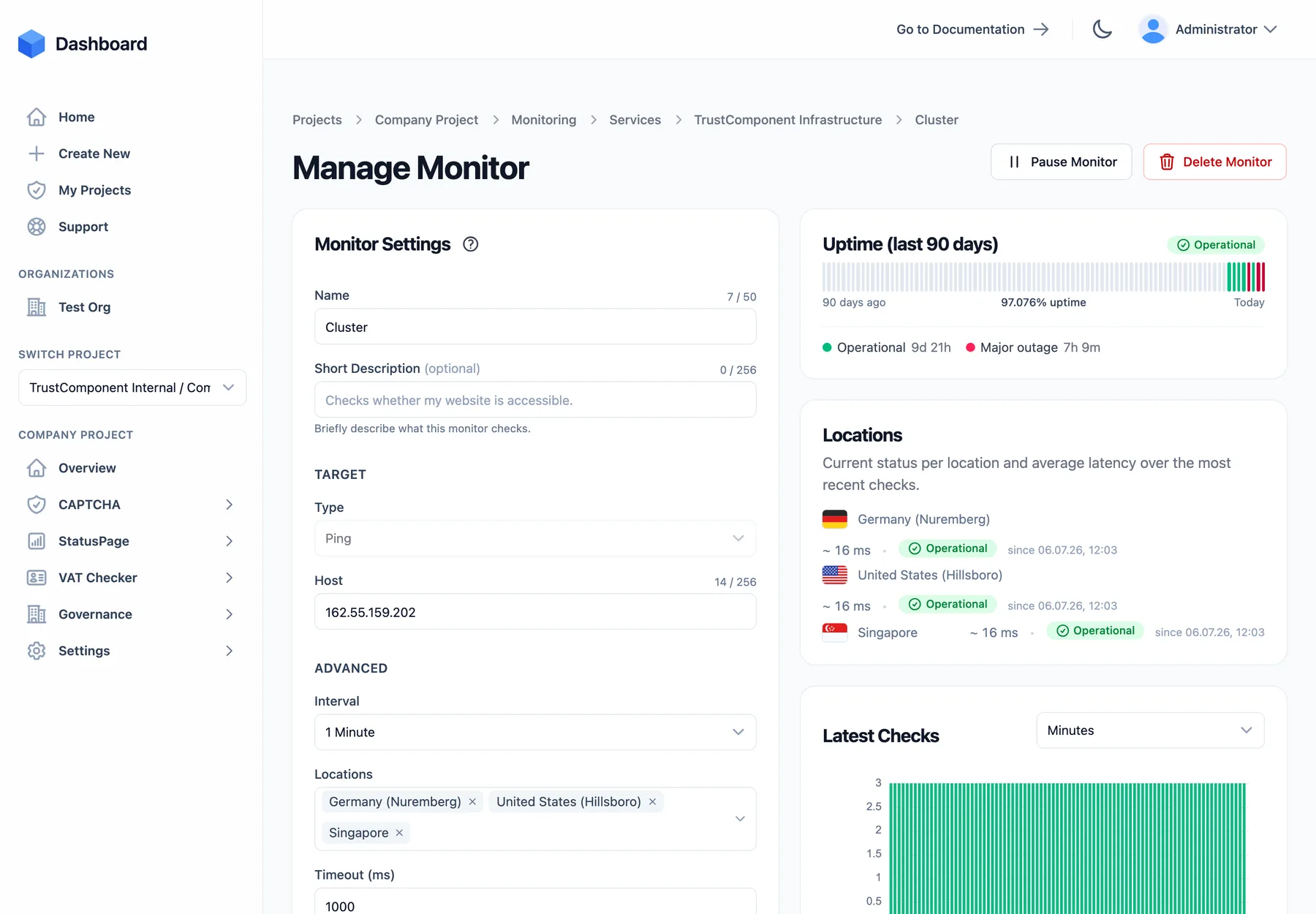Expand the Governance submenu

click(x=229, y=614)
